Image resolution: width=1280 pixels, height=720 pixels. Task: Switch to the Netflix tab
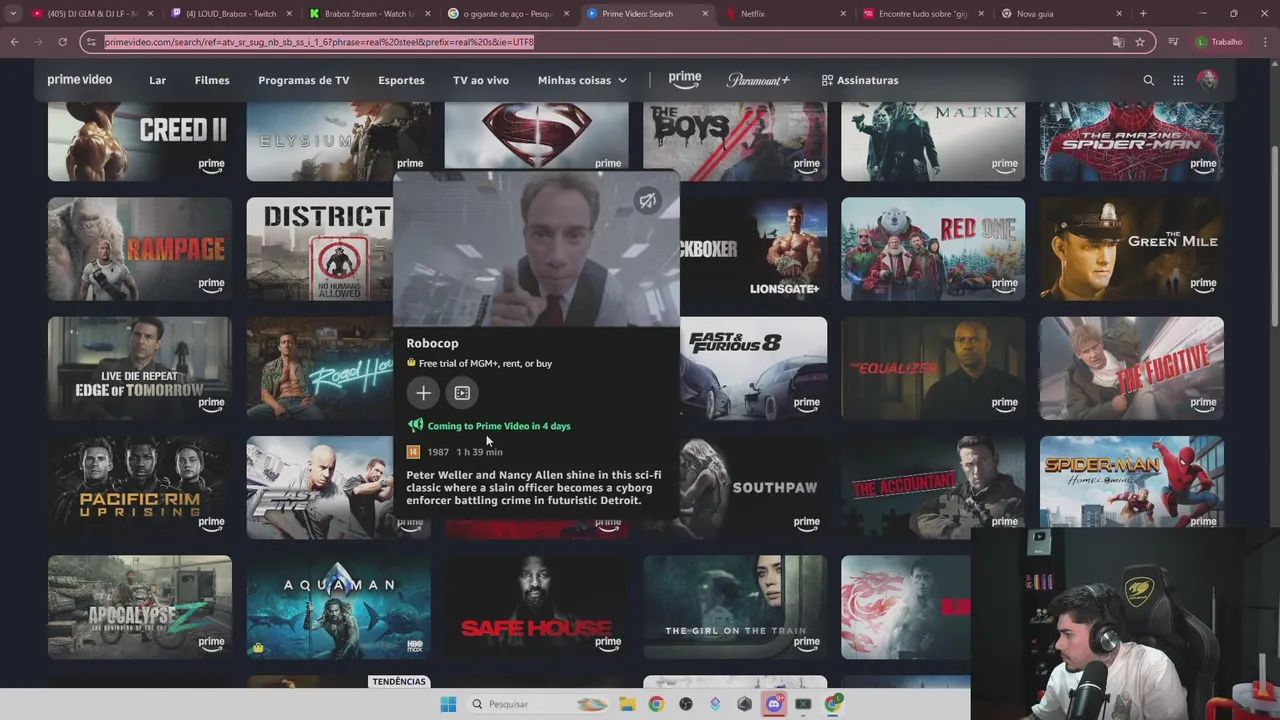point(785,14)
